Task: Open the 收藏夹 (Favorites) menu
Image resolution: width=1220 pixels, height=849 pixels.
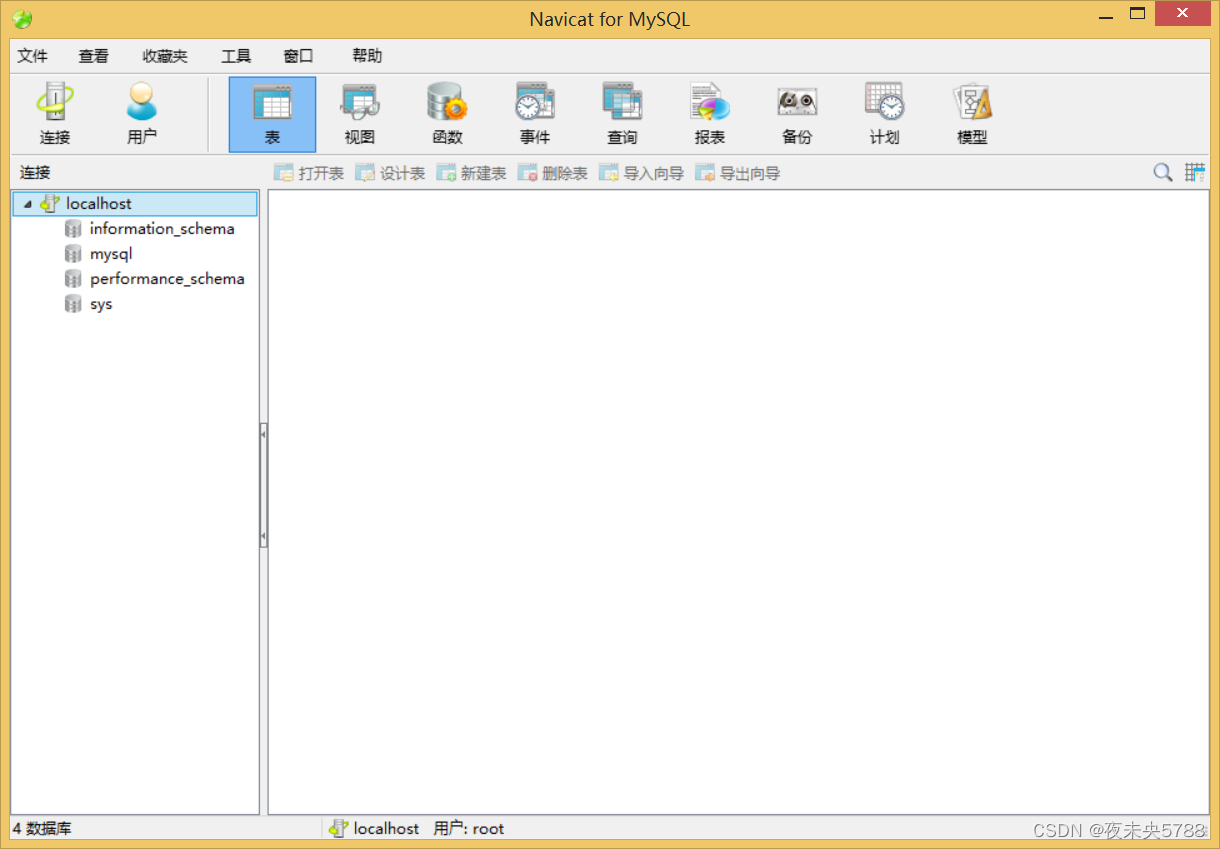Action: pos(165,56)
